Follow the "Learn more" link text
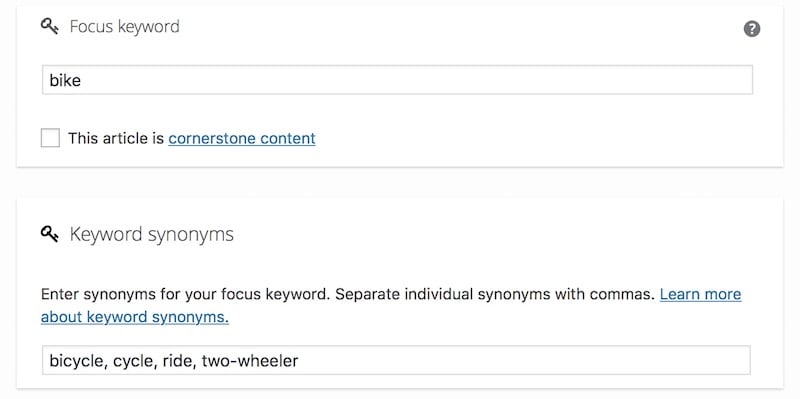This screenshot has width=800, height=399. point(700,294)
